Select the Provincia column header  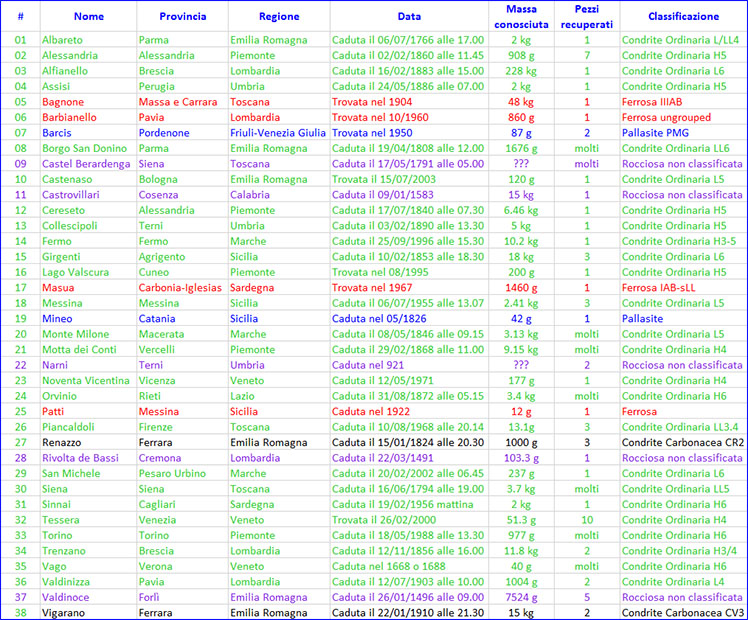pyautogui.click(x=182, y=17)
